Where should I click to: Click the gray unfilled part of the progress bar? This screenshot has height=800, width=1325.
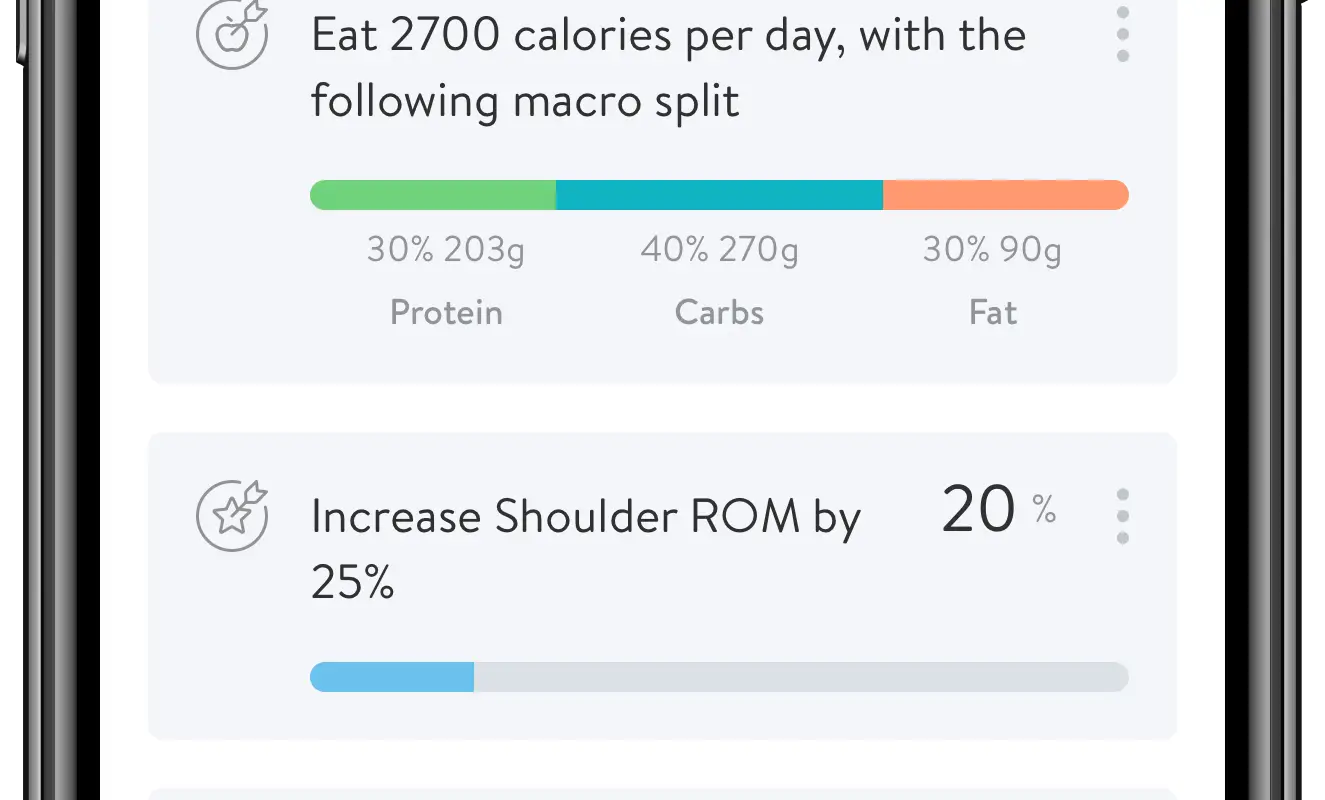click(x=801, y=677)
